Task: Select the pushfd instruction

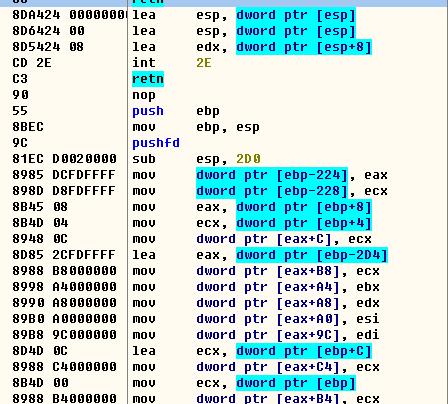Action: pyautogui.click(x=224, y=143)
